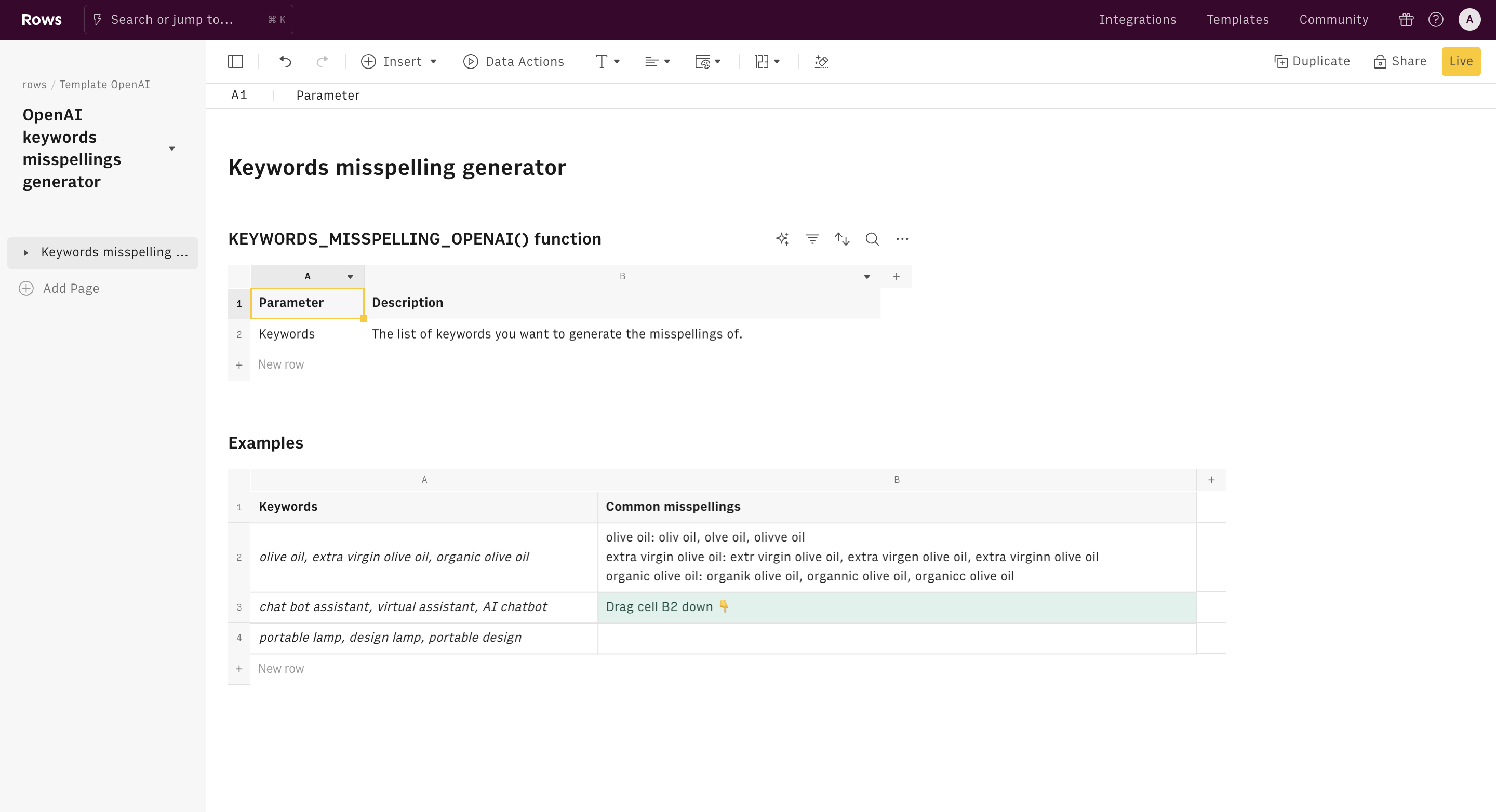This screenshot has height=812, width=1496.
Task: Open column A header dropdown arrow
Action: pos(350,277)
